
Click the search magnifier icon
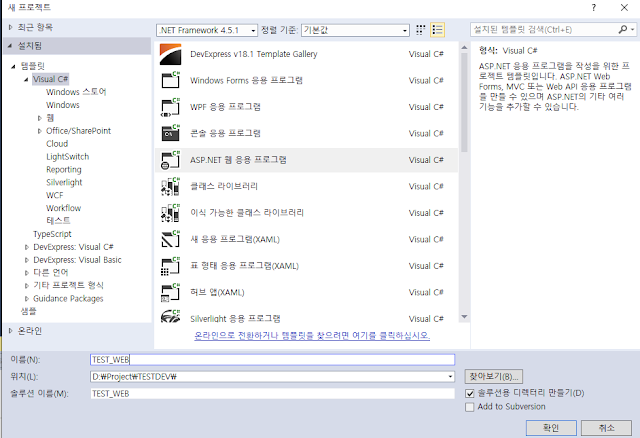pyautogui.click(x=623, y=29)
